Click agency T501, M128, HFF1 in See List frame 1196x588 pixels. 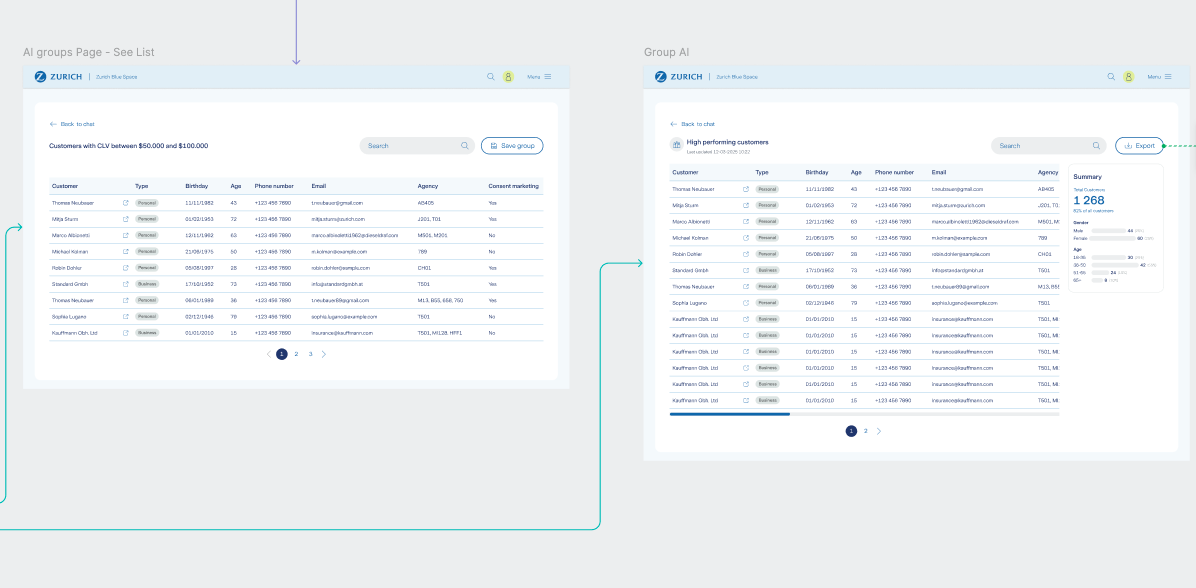point(440,333)
